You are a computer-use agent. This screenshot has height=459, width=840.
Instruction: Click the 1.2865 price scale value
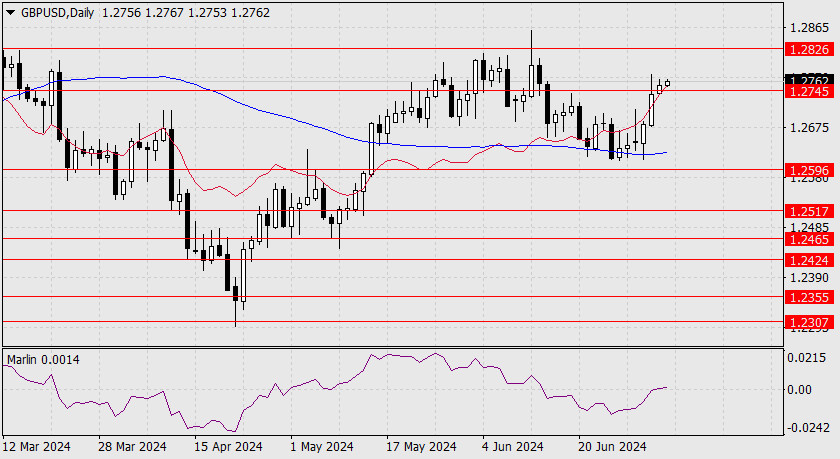[809, 28]
